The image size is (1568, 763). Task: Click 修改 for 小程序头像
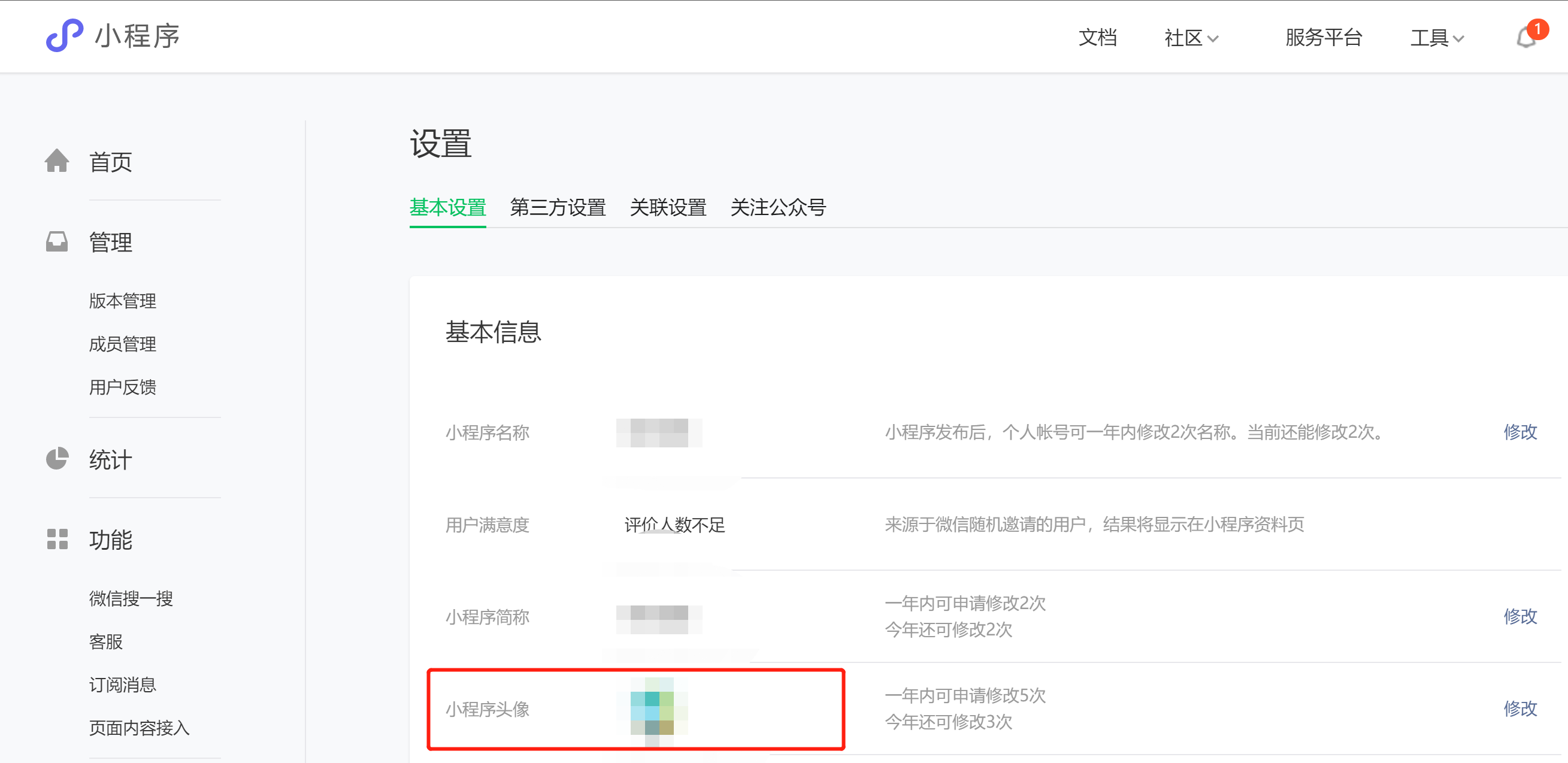(1520, 708)
